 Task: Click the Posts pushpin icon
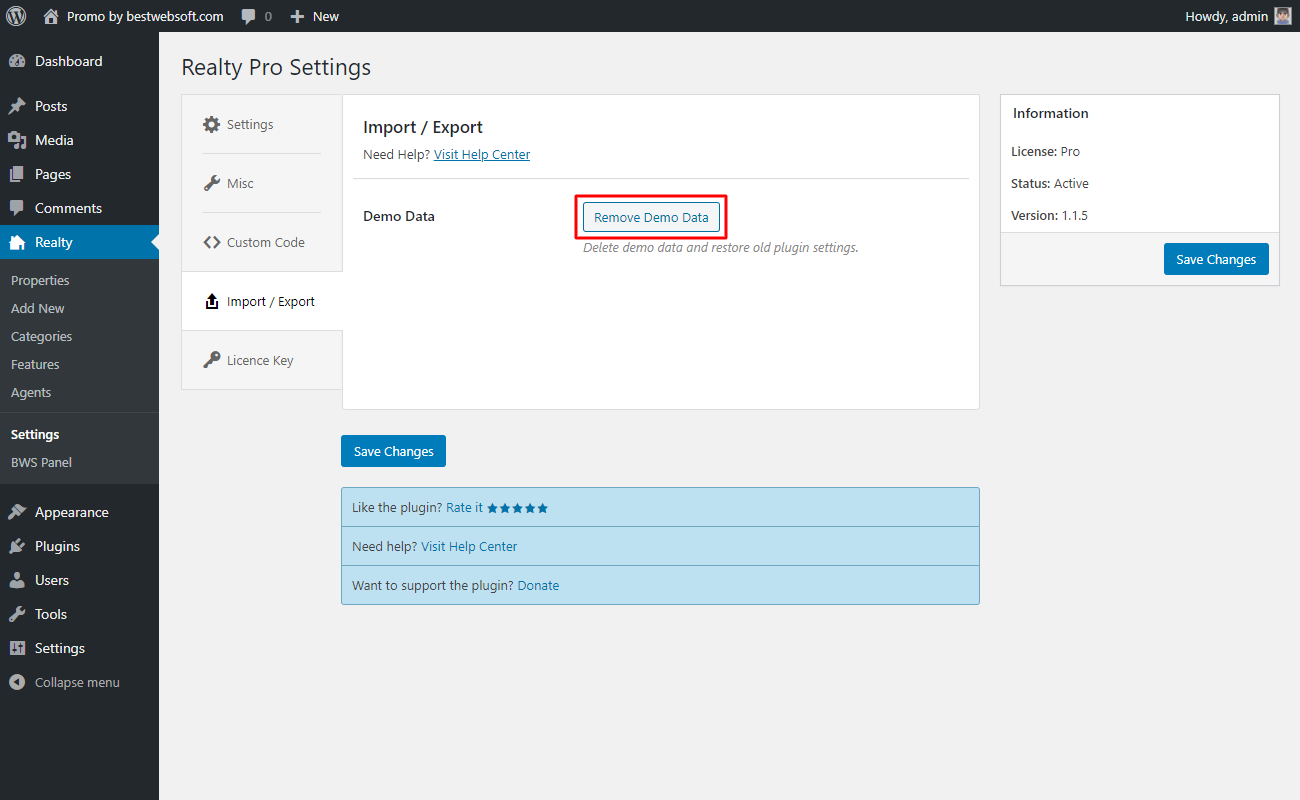click(17, 106)
